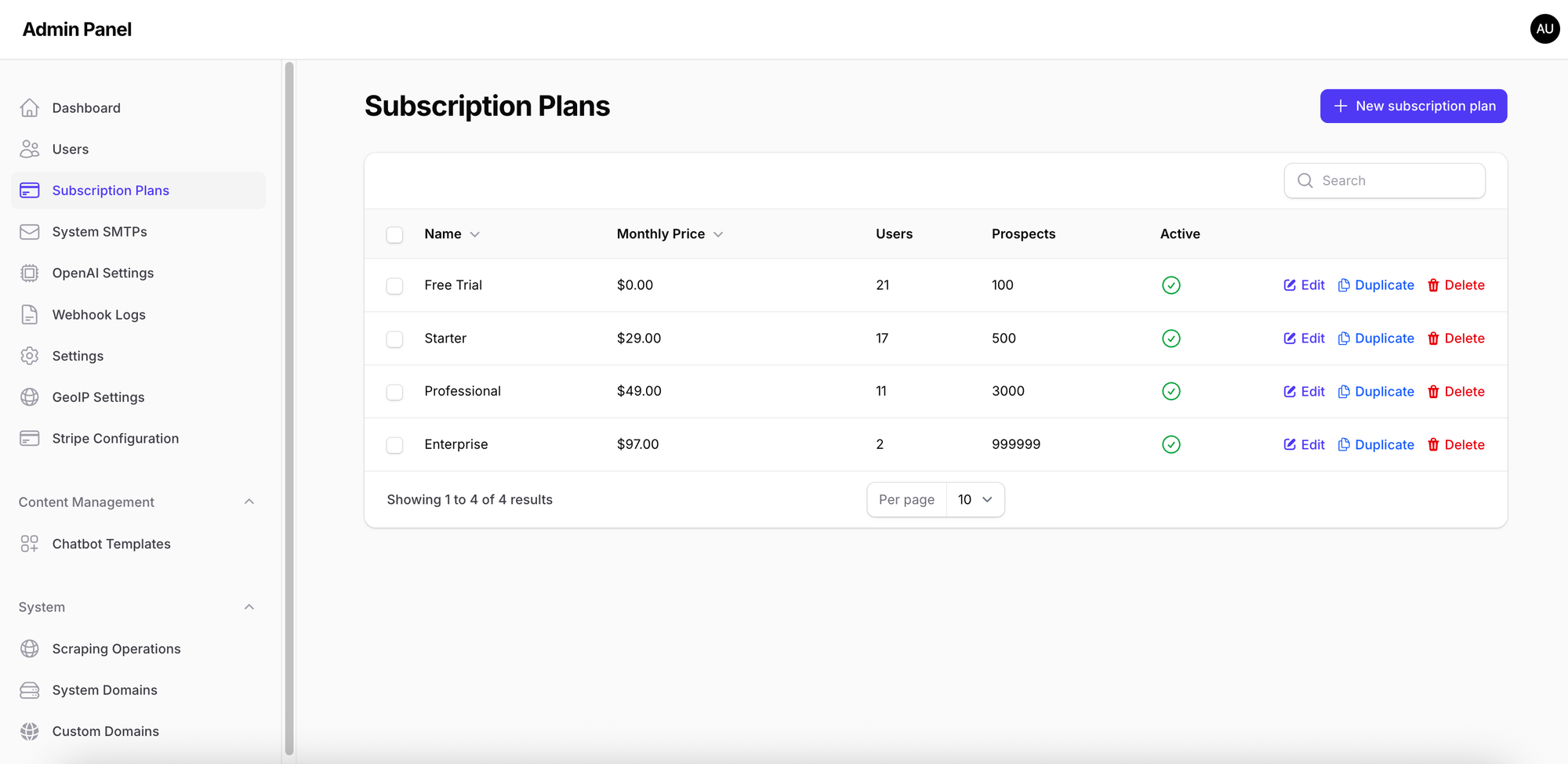This screenshot has width=1568, height=764.
Task: Click the Dashboard home icon in sidebar
Action: click(x=30, y=108)
